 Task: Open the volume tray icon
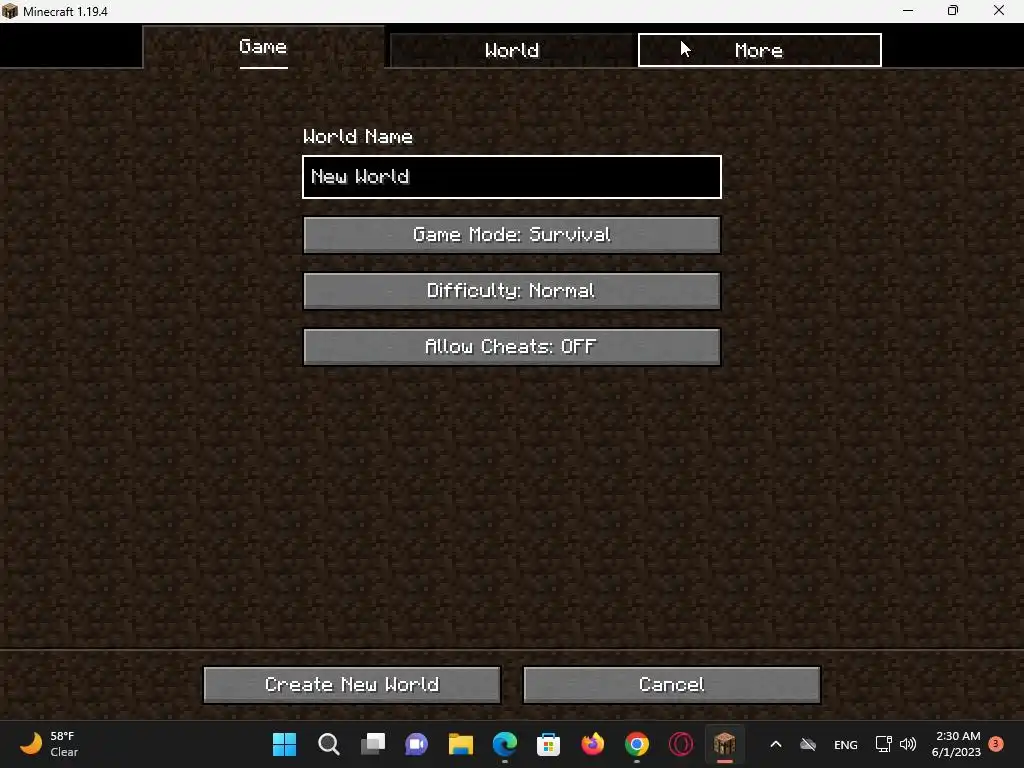click(x=908, y=744)
